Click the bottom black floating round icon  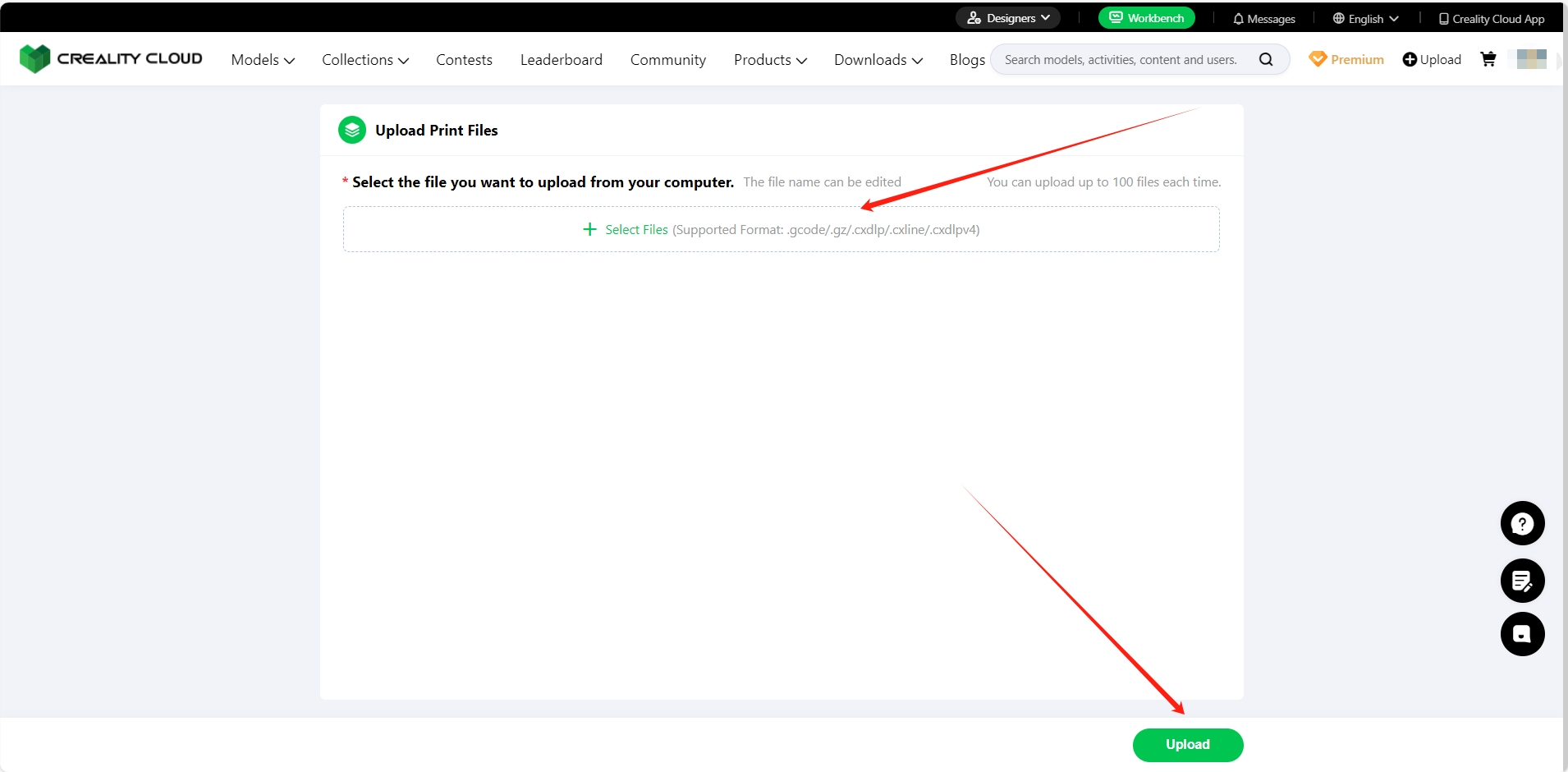point(1522,634)
